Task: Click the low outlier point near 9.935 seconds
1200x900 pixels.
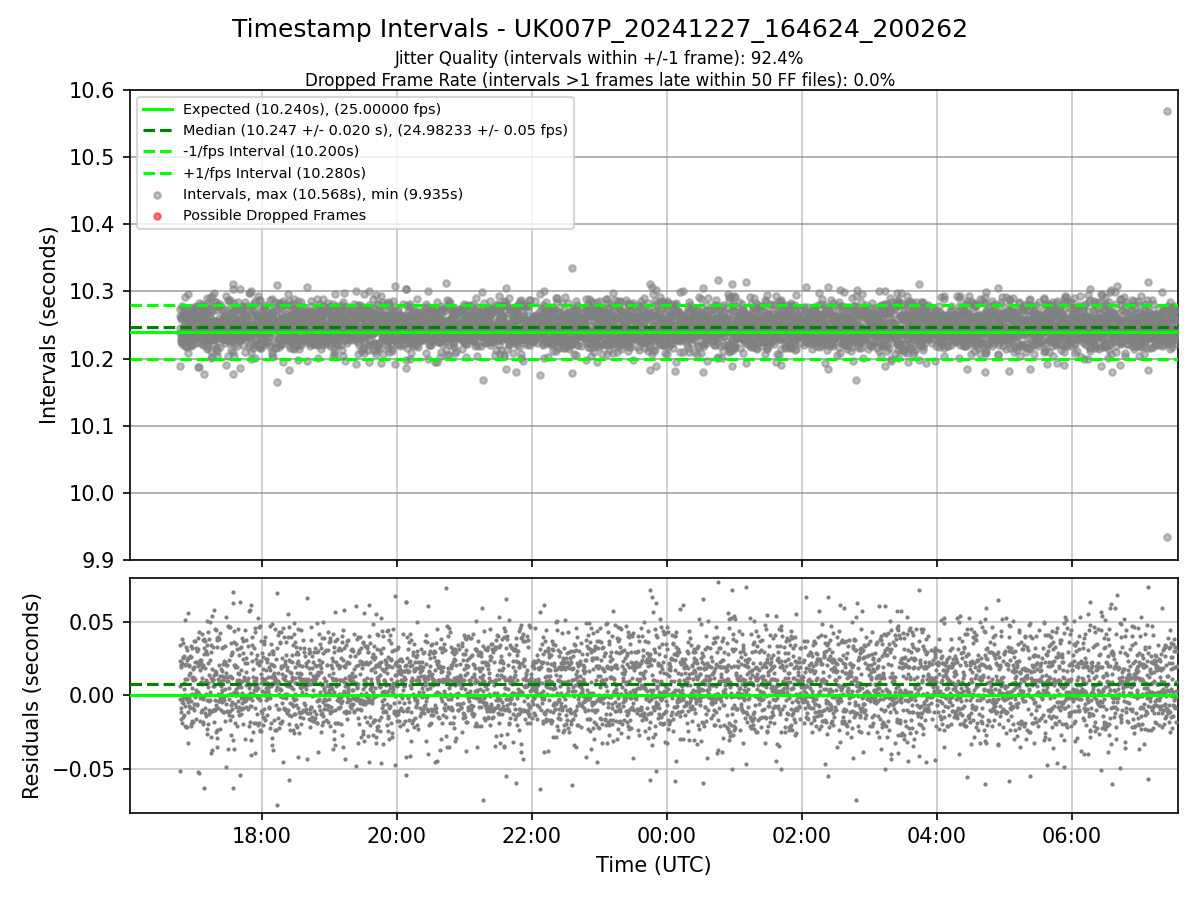Action: pos(1167,537)
